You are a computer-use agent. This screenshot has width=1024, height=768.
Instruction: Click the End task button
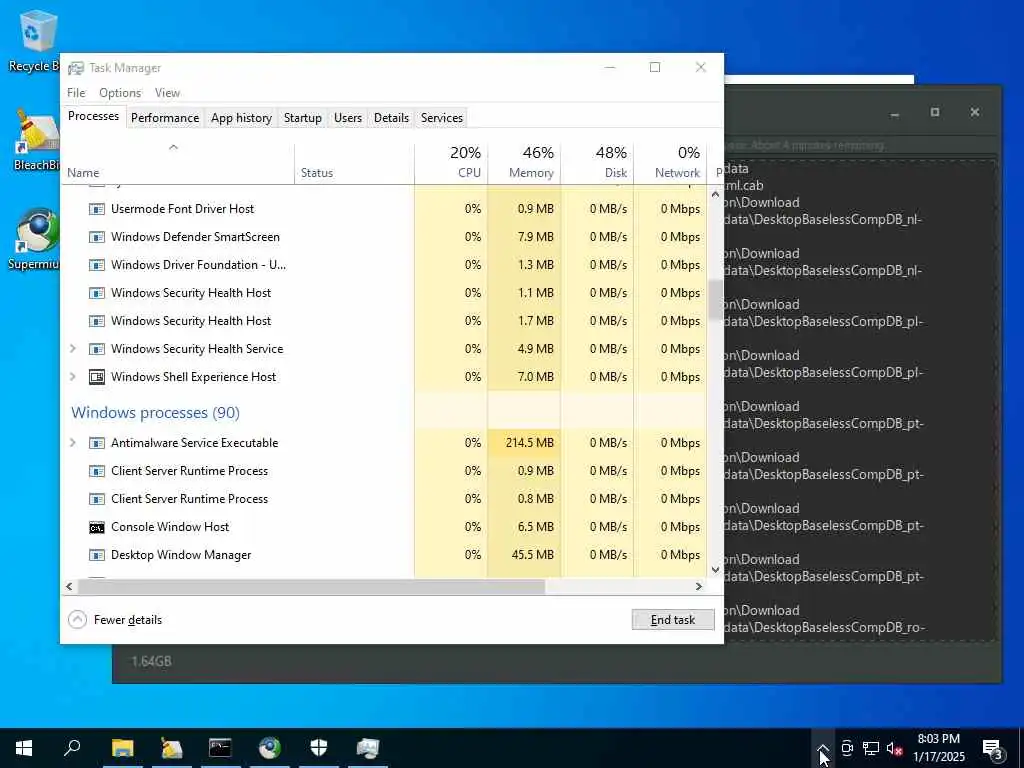(673, 620)
